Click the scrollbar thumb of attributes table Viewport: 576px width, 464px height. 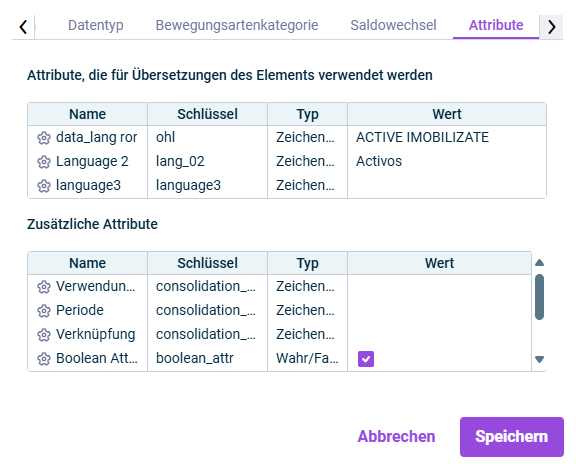pyautogui.click(x=539, y=297)
